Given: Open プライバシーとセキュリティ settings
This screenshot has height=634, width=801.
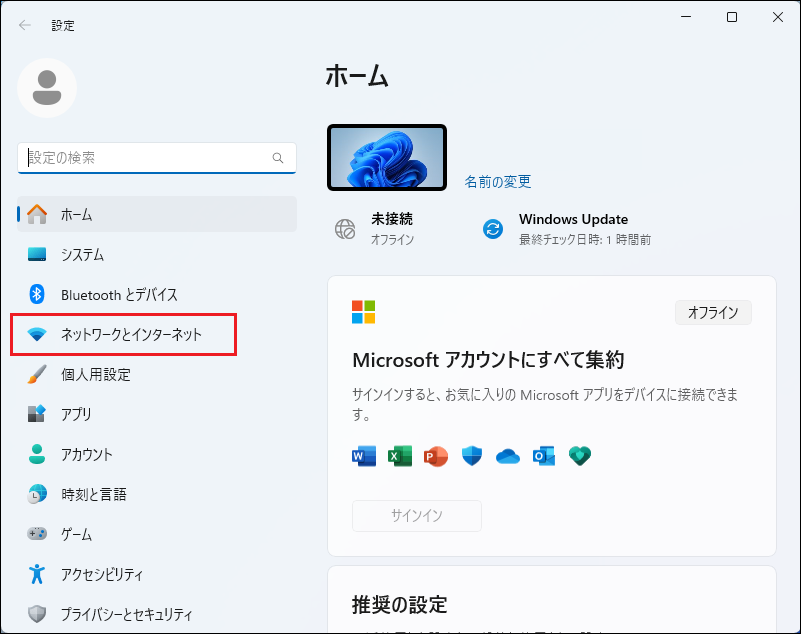Looking at the screenshot, I should pyautogui.click(x=126, y=614).
